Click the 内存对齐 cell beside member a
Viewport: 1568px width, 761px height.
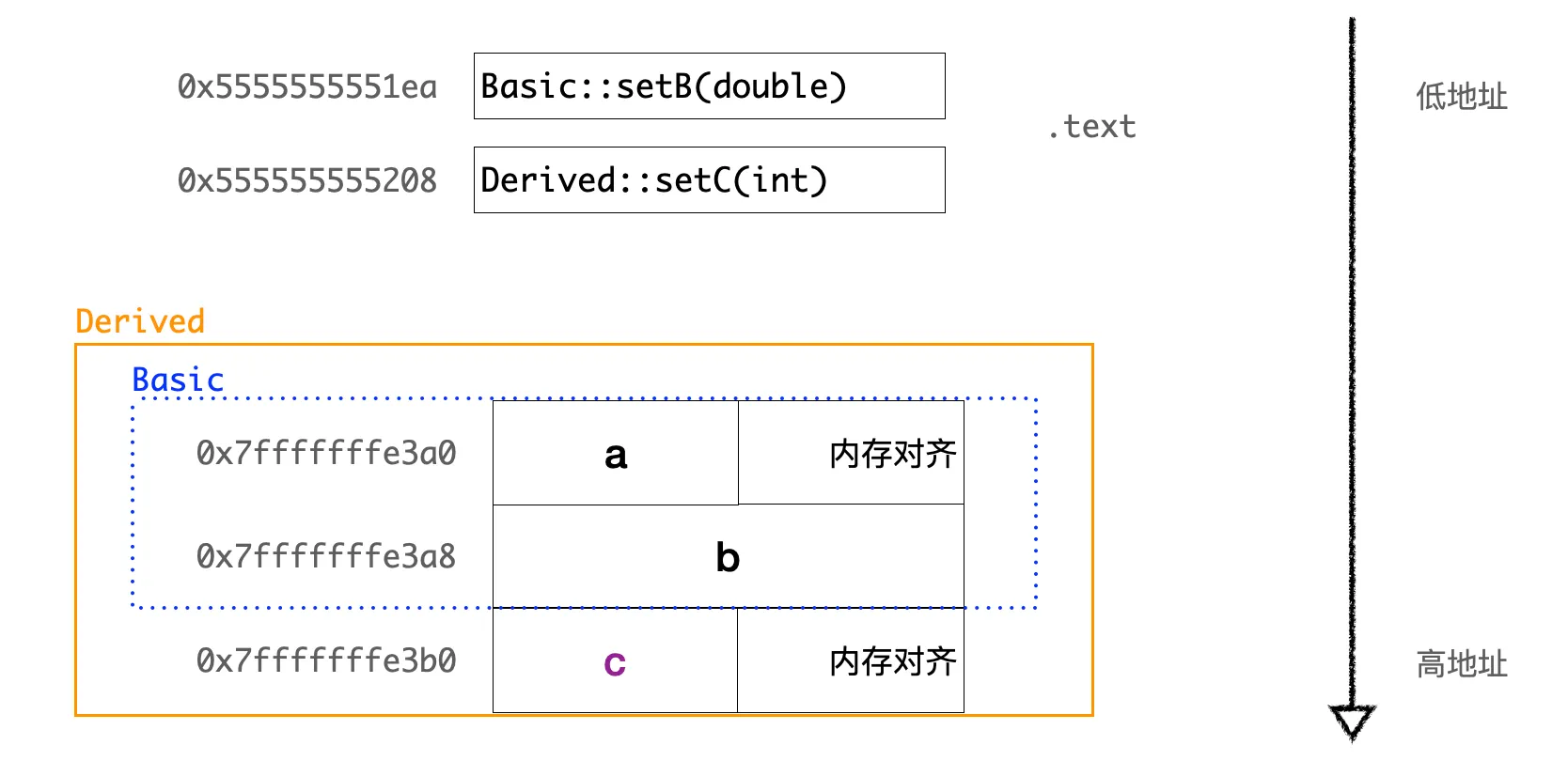[852, 454]
